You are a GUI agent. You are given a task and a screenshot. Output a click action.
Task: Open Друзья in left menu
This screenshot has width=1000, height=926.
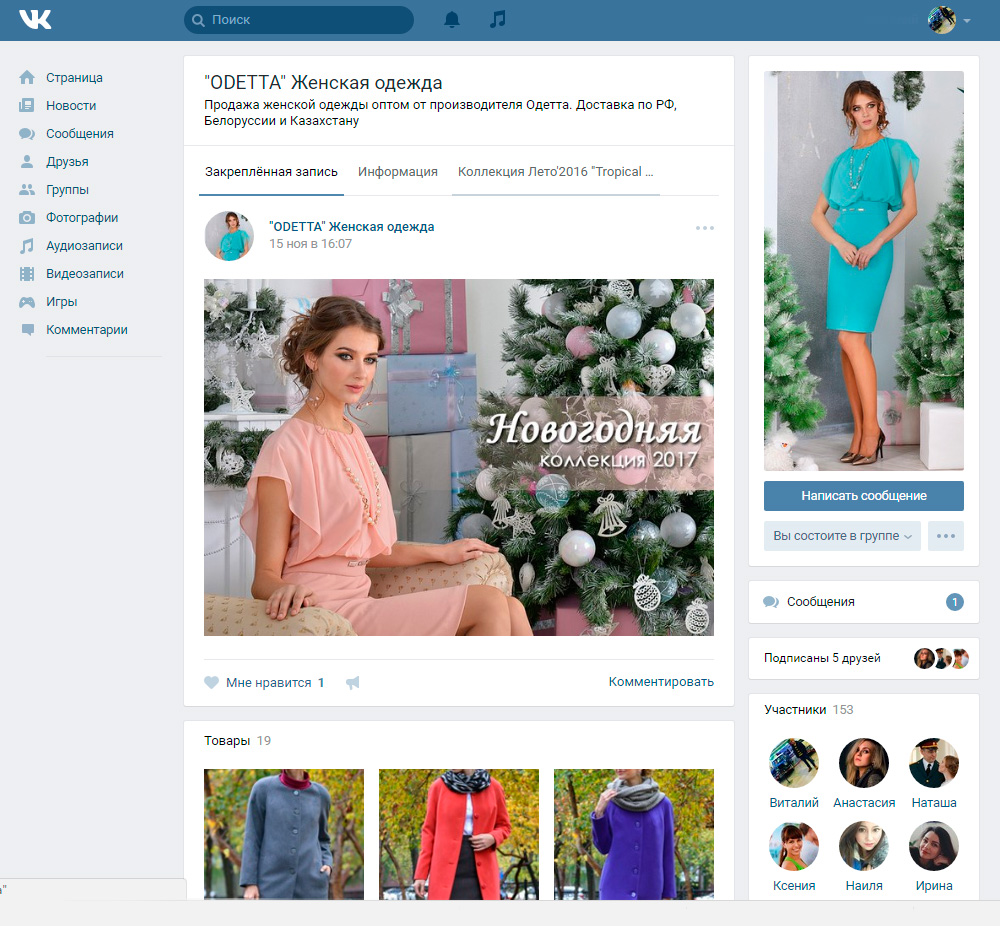(67, 162)
